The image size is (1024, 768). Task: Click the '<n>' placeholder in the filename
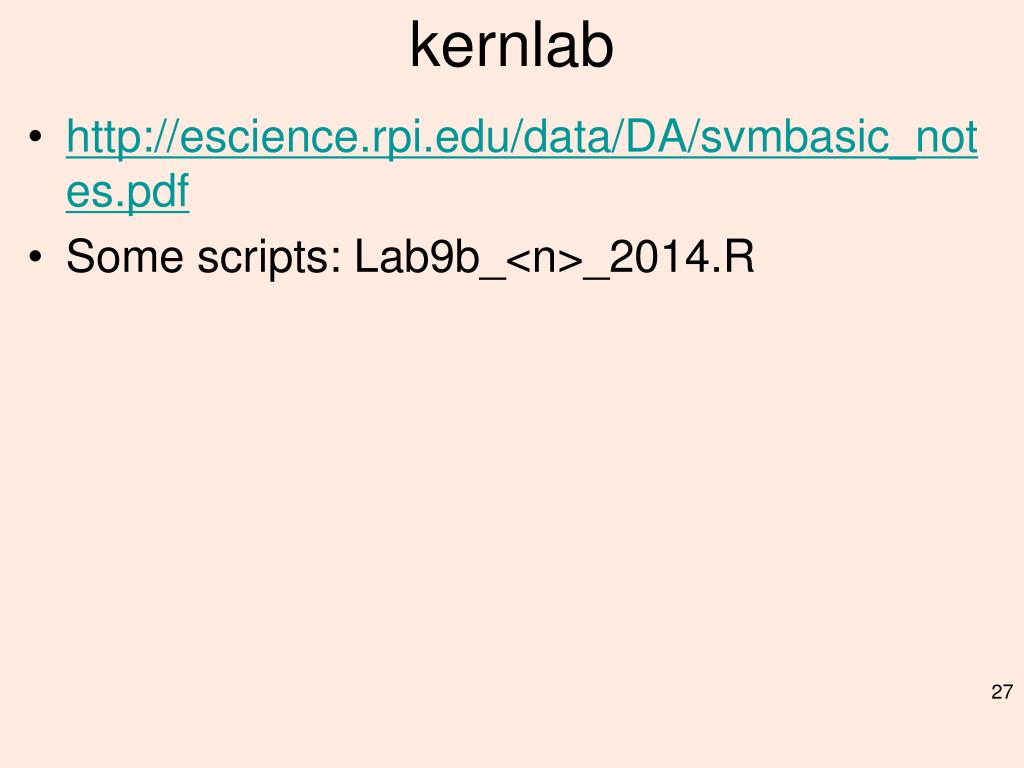(x=544, y=259)
